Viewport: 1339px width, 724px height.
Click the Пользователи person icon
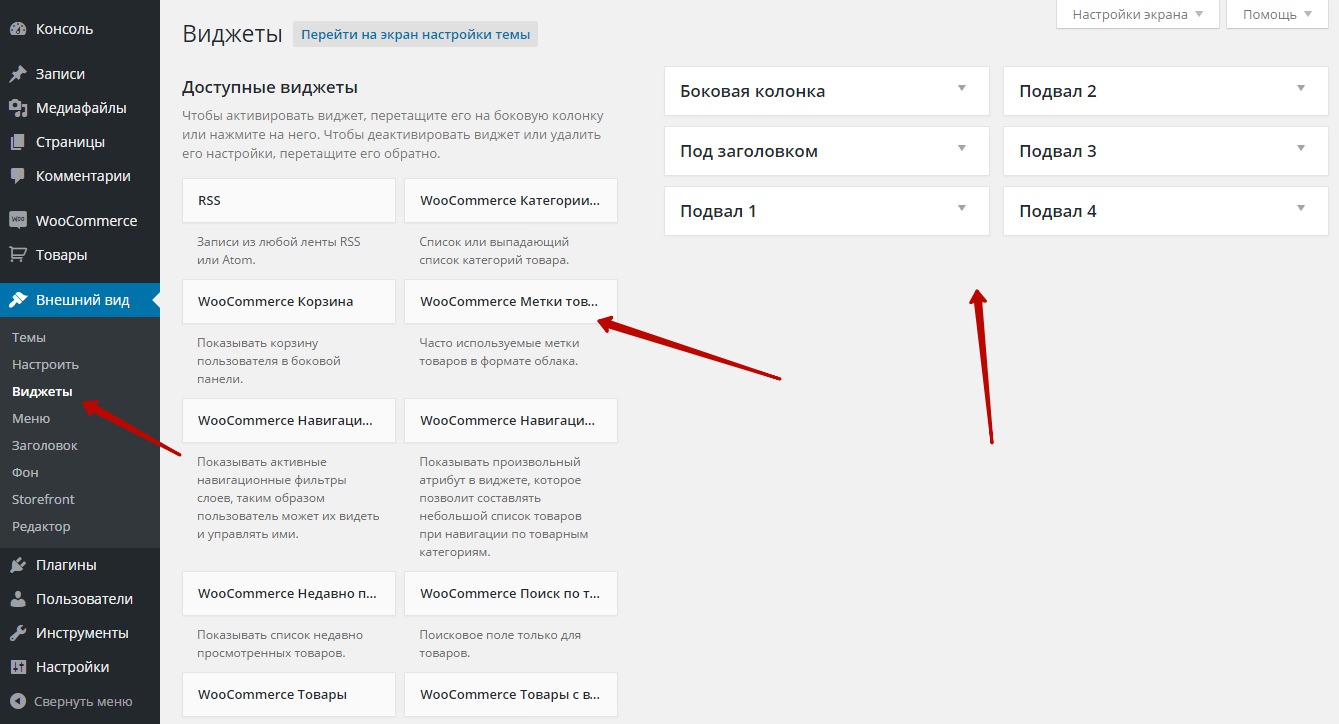18,599
